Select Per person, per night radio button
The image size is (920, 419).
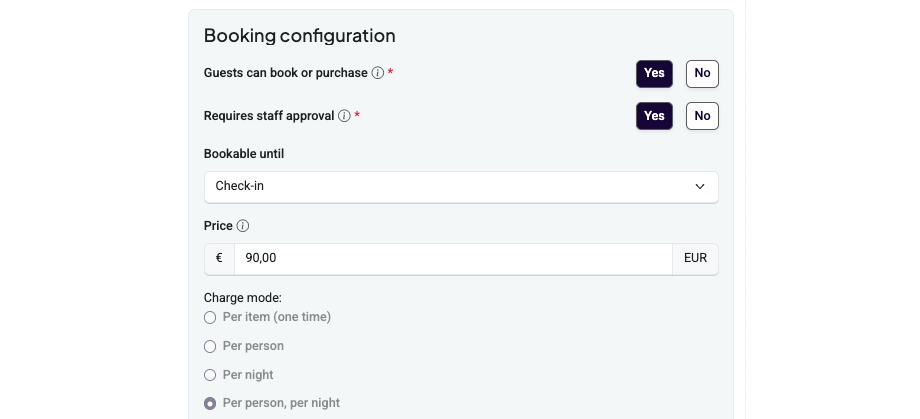[x=210, y=403]
